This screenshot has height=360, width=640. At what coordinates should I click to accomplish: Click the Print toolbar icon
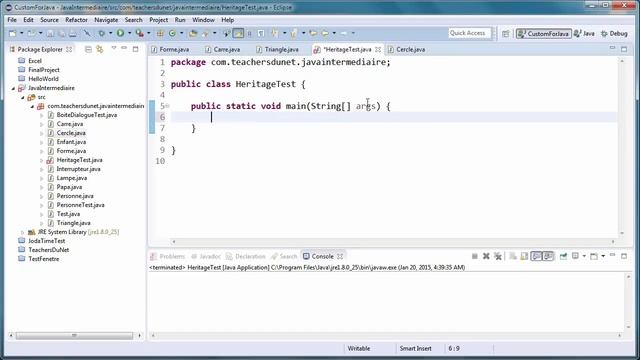(73, 33)
